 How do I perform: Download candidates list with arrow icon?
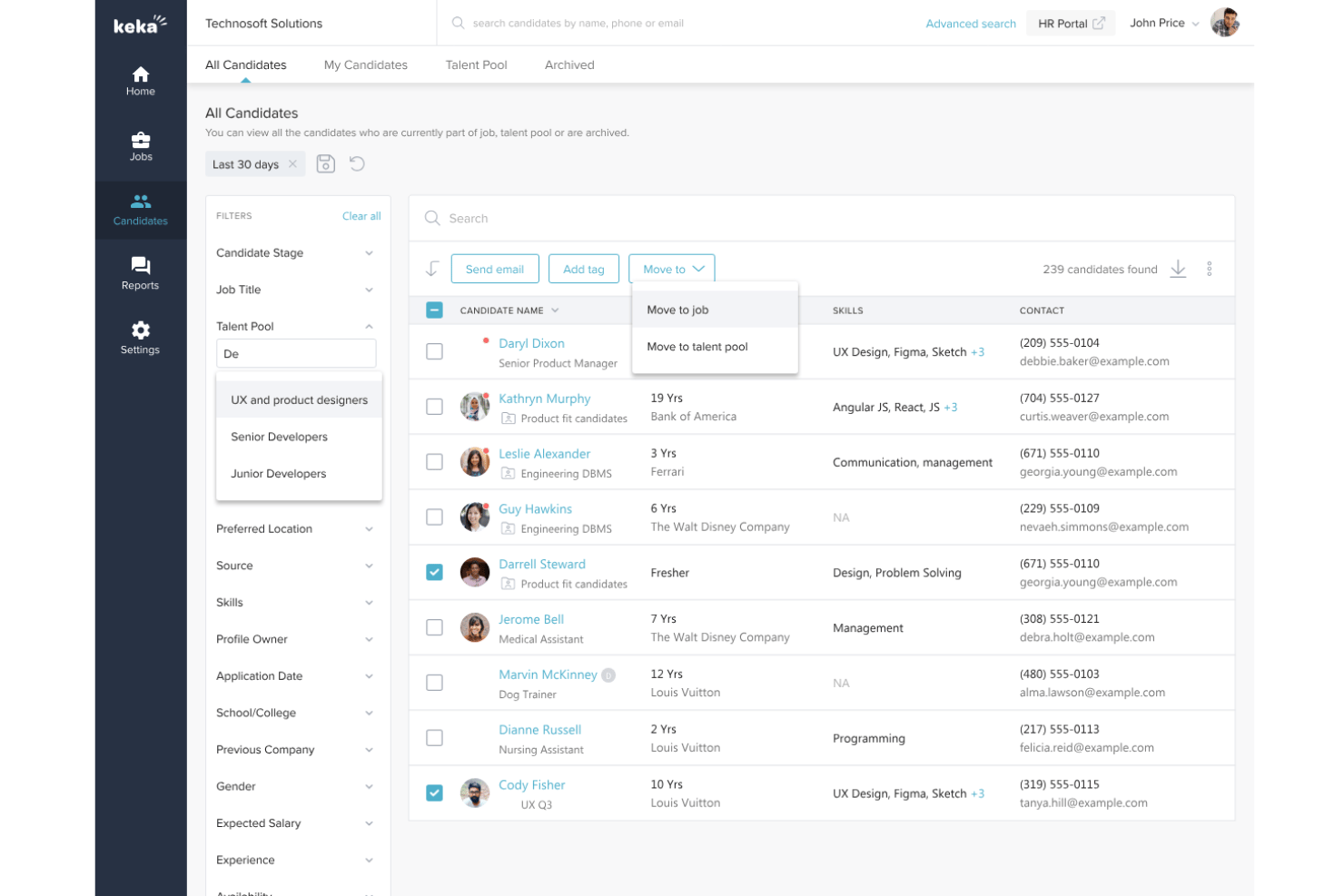[x=1178, y=269]
